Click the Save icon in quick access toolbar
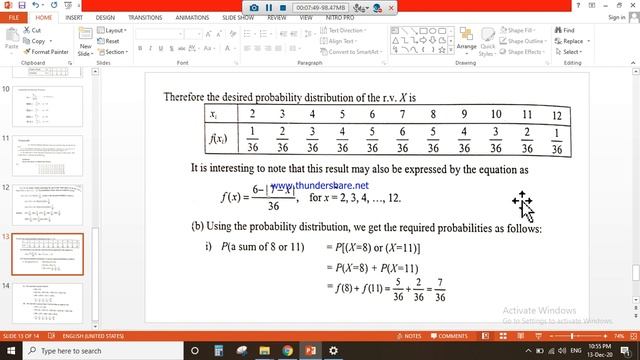 22,5
